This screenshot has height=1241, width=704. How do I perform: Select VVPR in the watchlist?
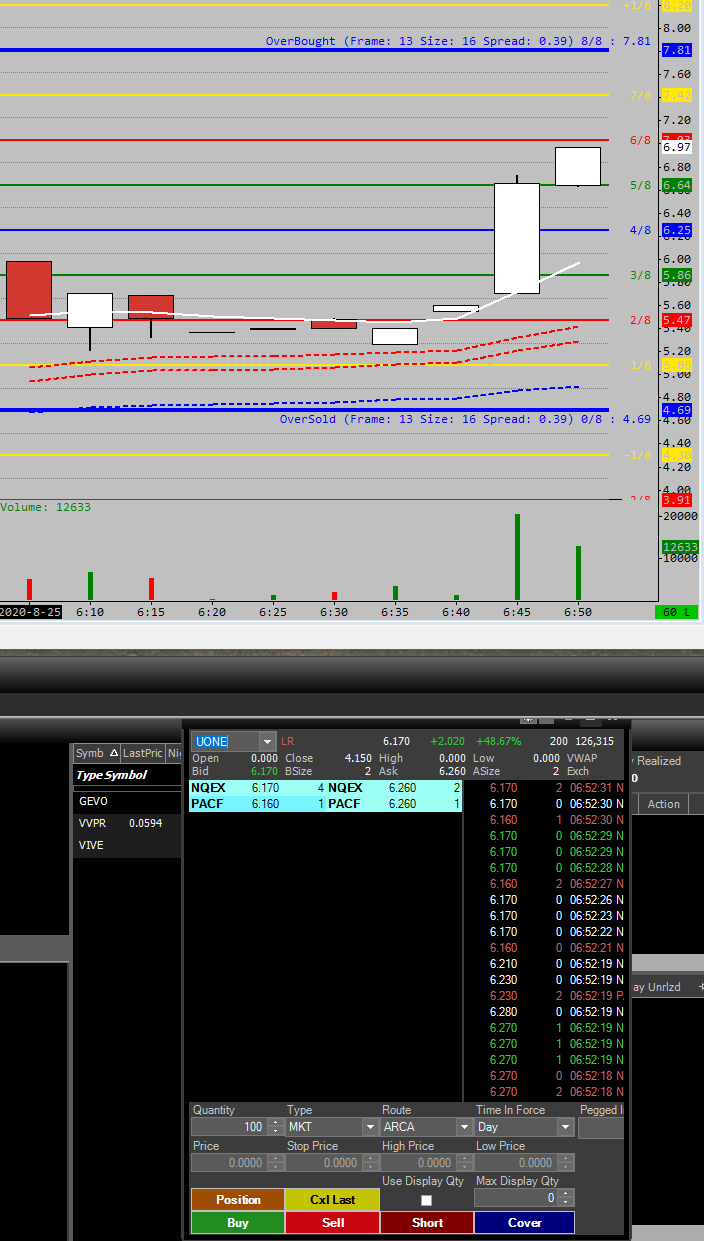coord(127,823)
